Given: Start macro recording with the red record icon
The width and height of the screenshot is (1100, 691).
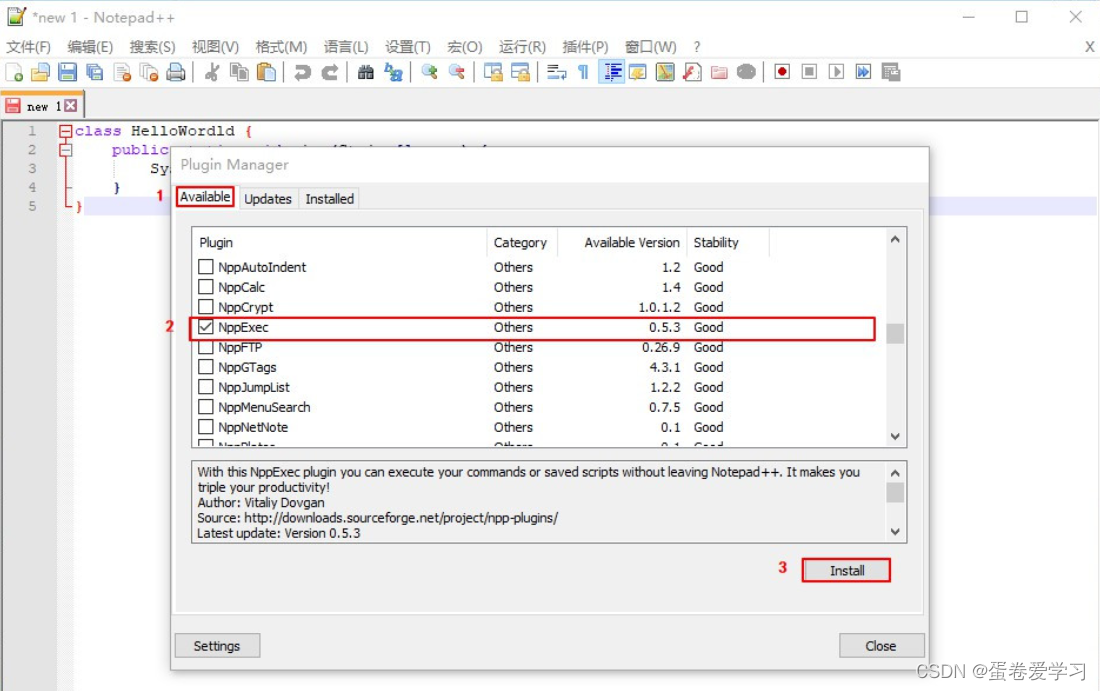Looking at the screenshot, I should click(x=781, y=71).
